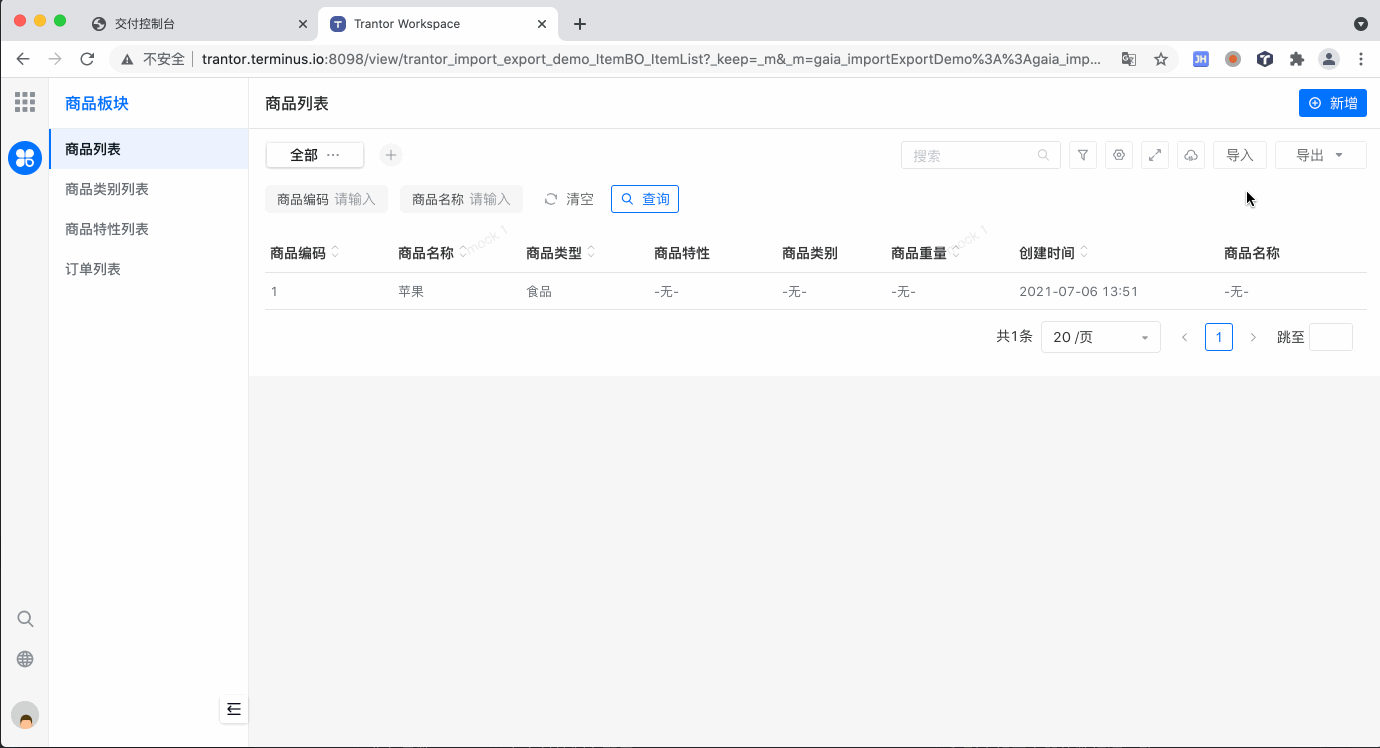Open a new browser tab
Screen dimensions: 1380x748
point(580,24)
